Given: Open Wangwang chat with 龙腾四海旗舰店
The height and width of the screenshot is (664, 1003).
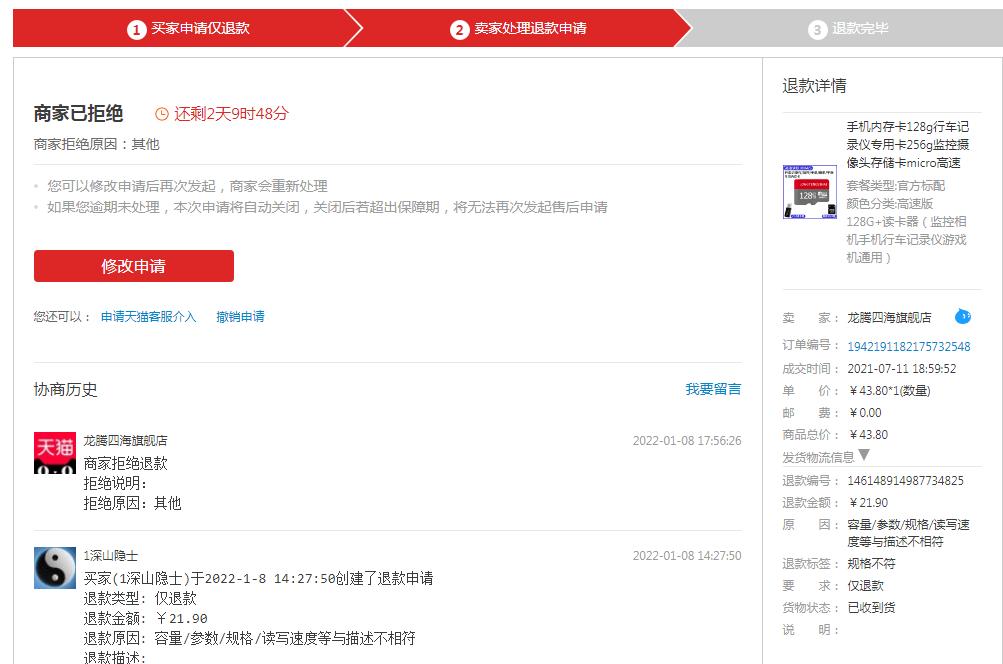Looking at the screenshot, I should 961,317.
